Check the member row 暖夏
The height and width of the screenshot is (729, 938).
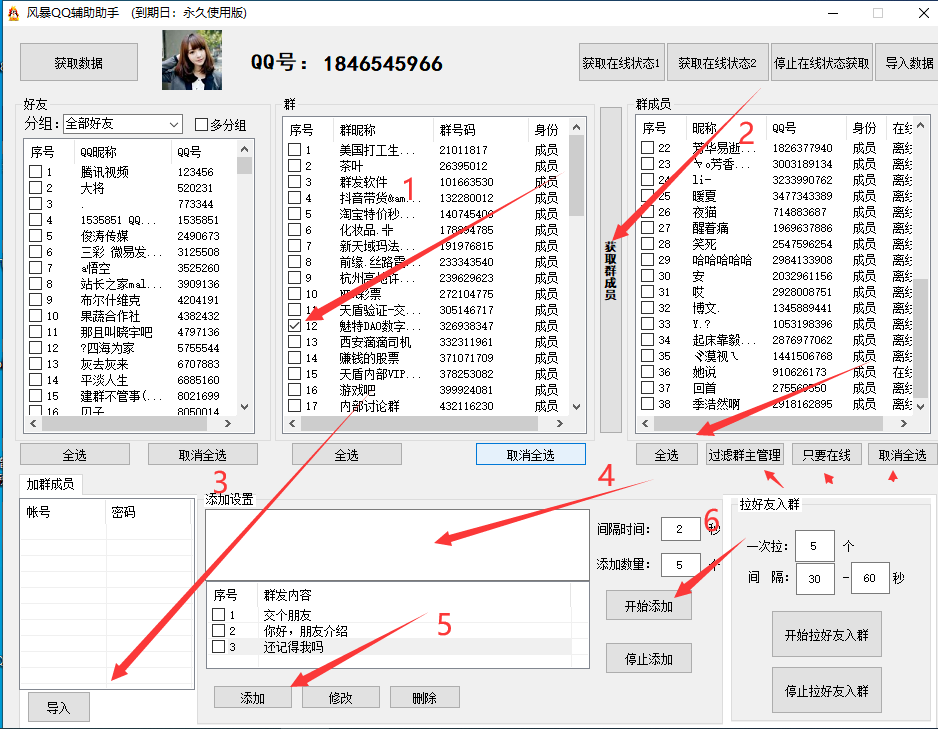coord(647,196)
